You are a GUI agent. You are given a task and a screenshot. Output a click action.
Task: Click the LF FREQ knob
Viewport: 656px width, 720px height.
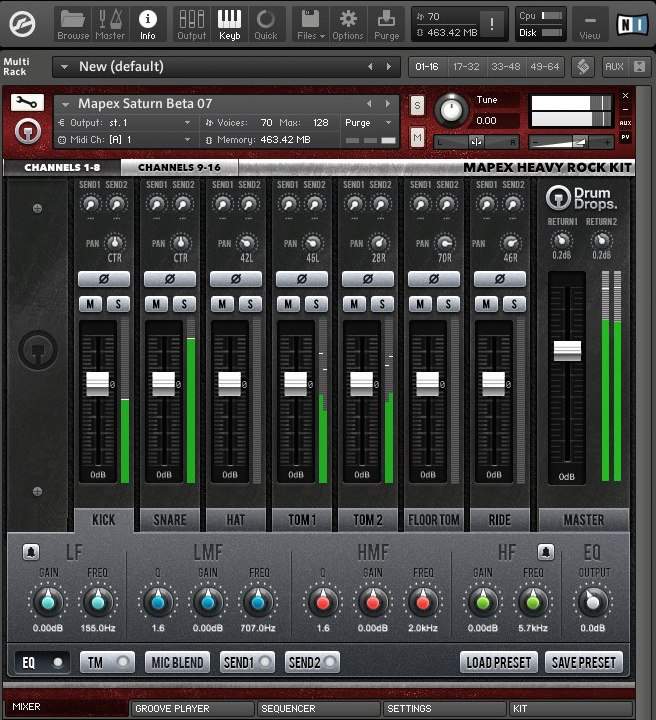click(x=96, y=601)
